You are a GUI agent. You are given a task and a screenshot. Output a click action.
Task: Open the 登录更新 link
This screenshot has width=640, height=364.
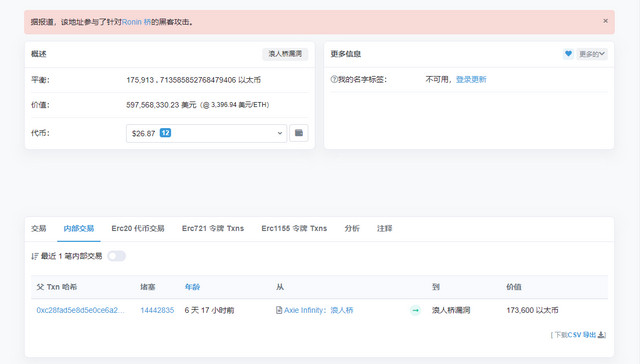[x=471, y=79]
